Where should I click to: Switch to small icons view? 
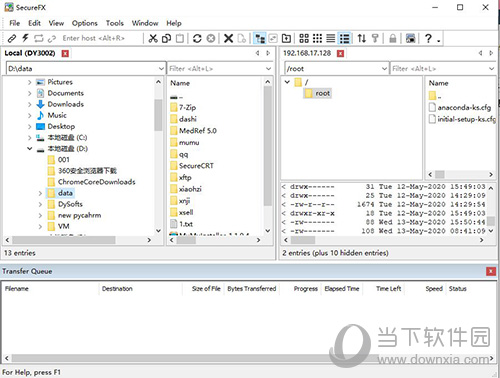click(317, 38)
